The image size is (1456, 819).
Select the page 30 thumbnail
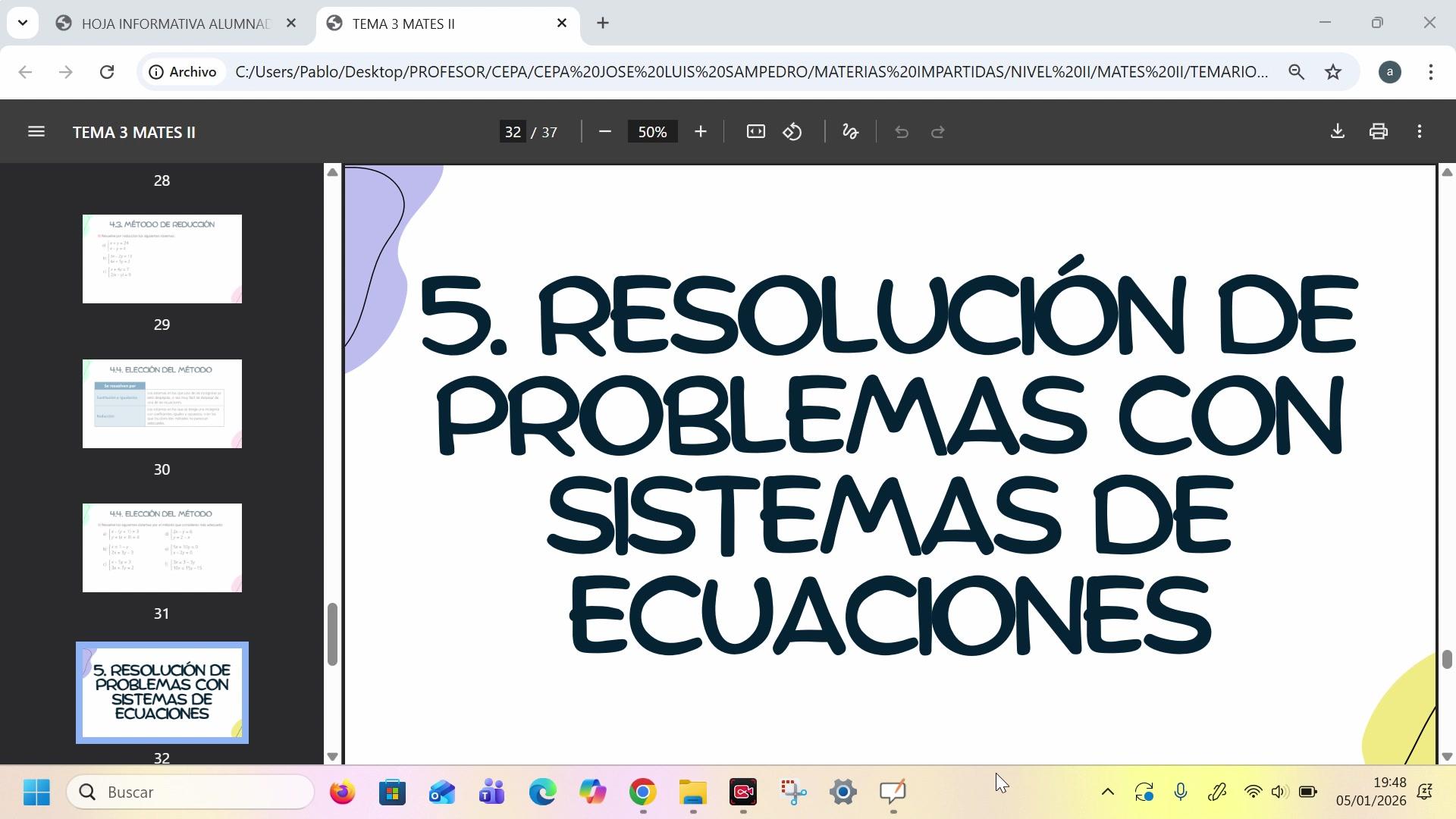162,403
